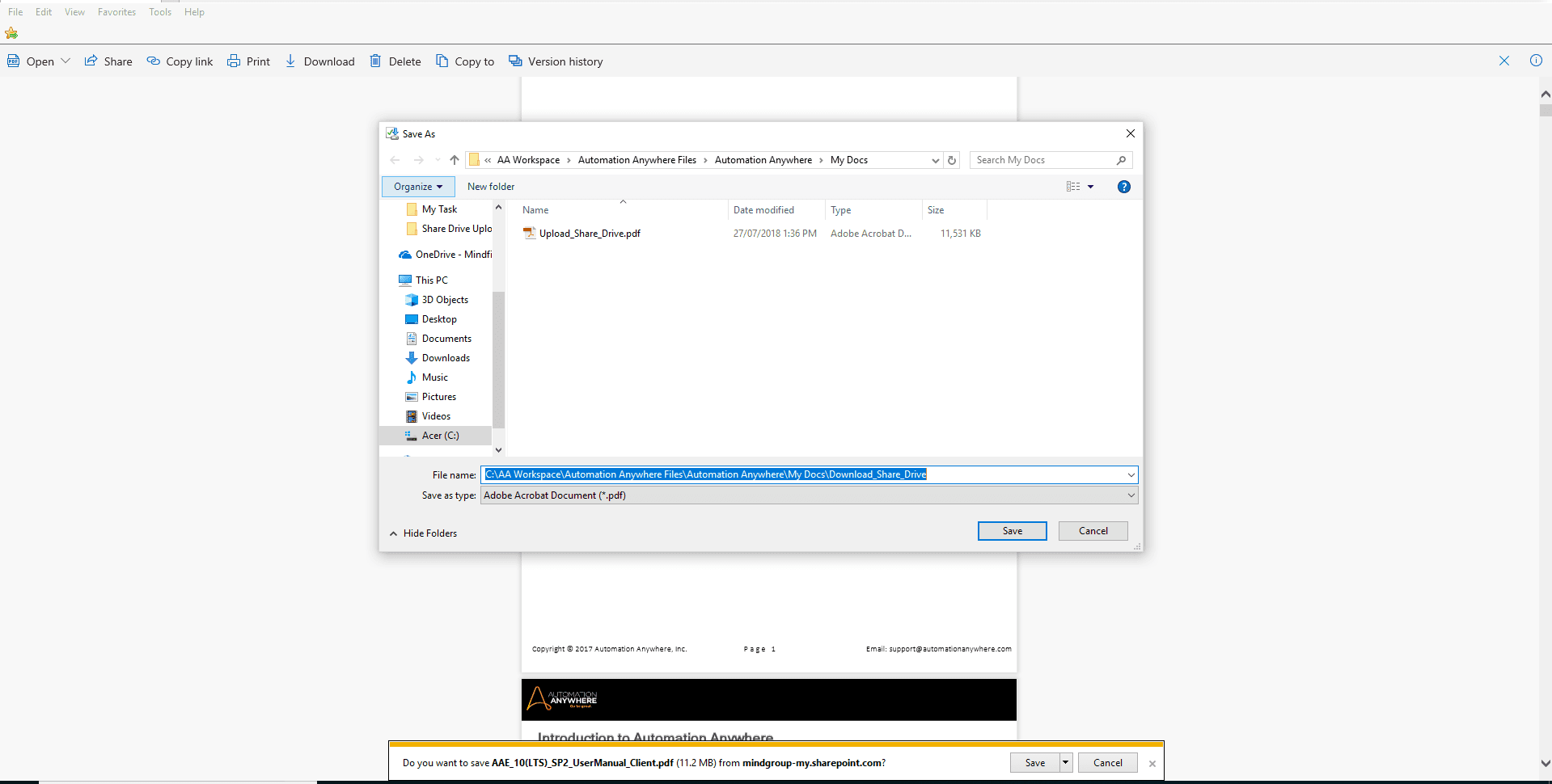Open the Save as type dropdown

(x=1131, y=495)
